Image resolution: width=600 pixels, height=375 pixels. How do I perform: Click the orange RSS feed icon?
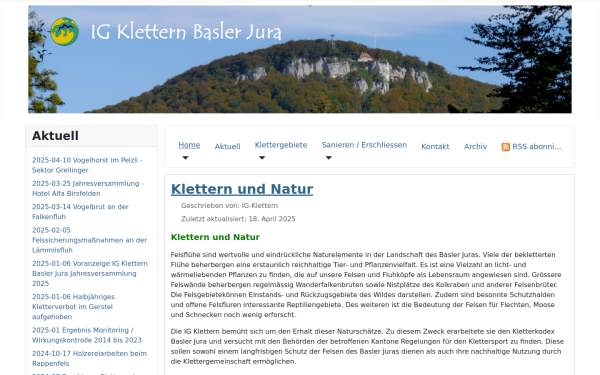(x=505, y=147)
